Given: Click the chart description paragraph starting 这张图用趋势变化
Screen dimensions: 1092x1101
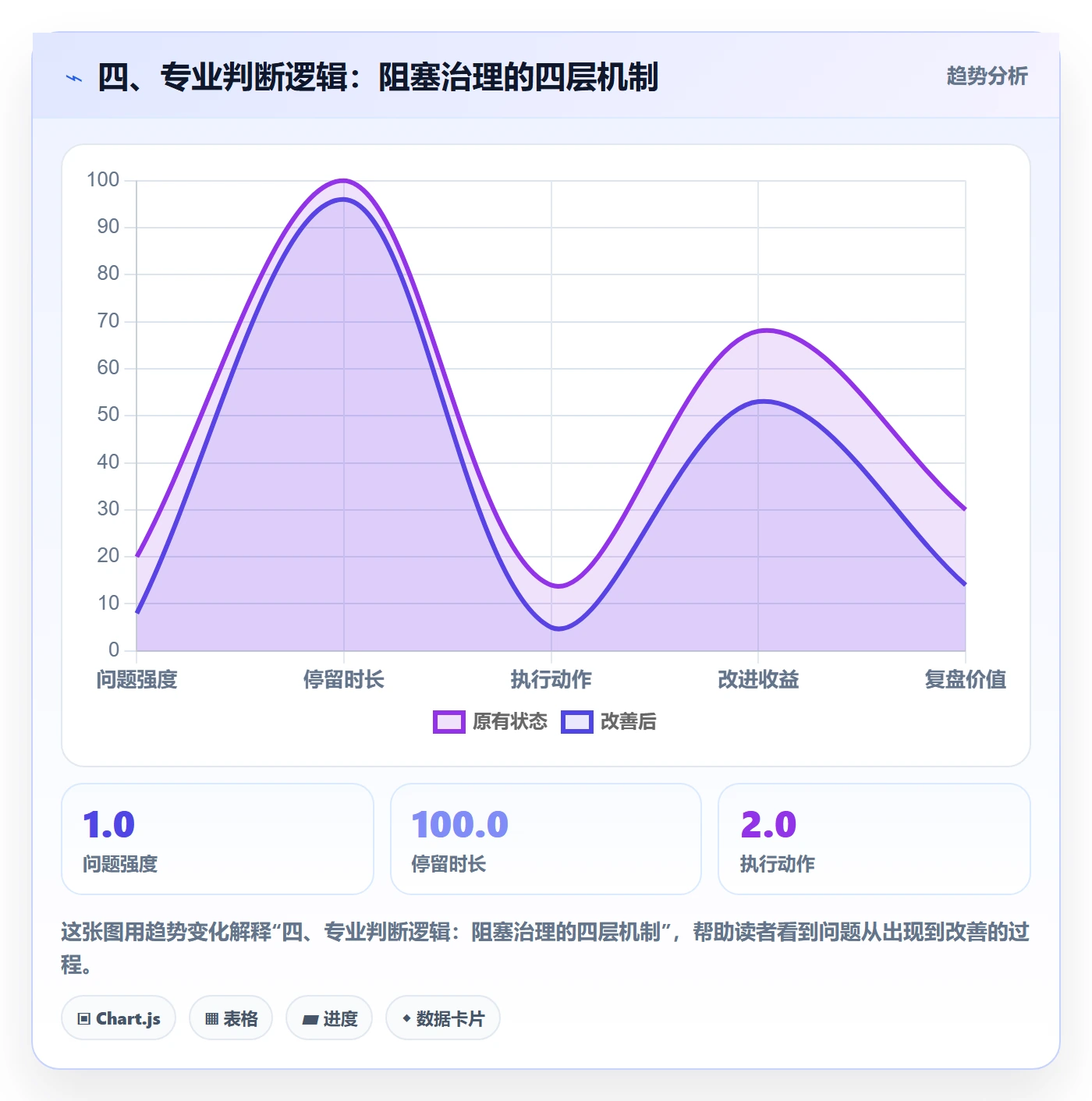Looking at the screenshot, I should [x=545, y=948].
